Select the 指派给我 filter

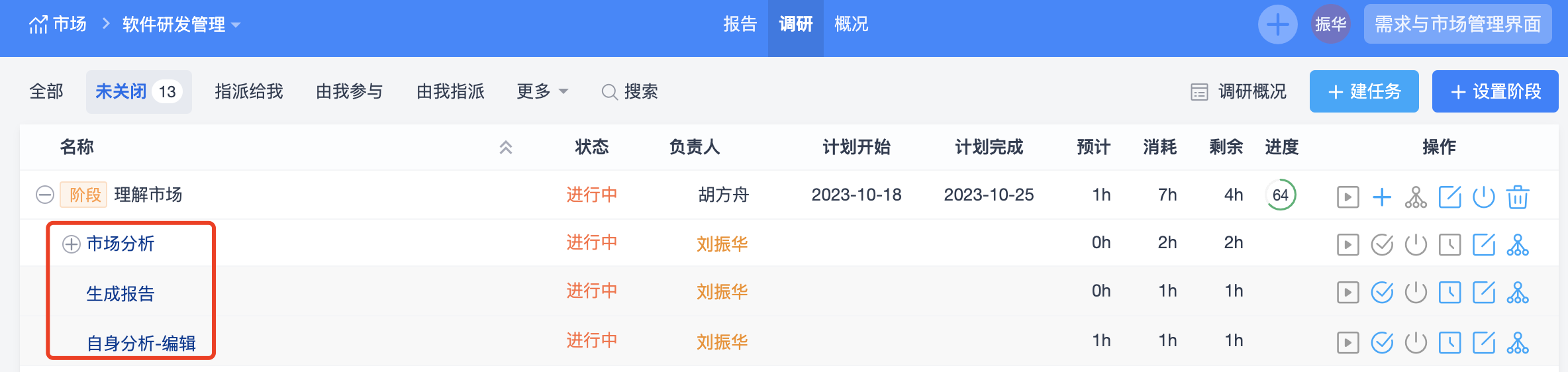coord(249,91)
